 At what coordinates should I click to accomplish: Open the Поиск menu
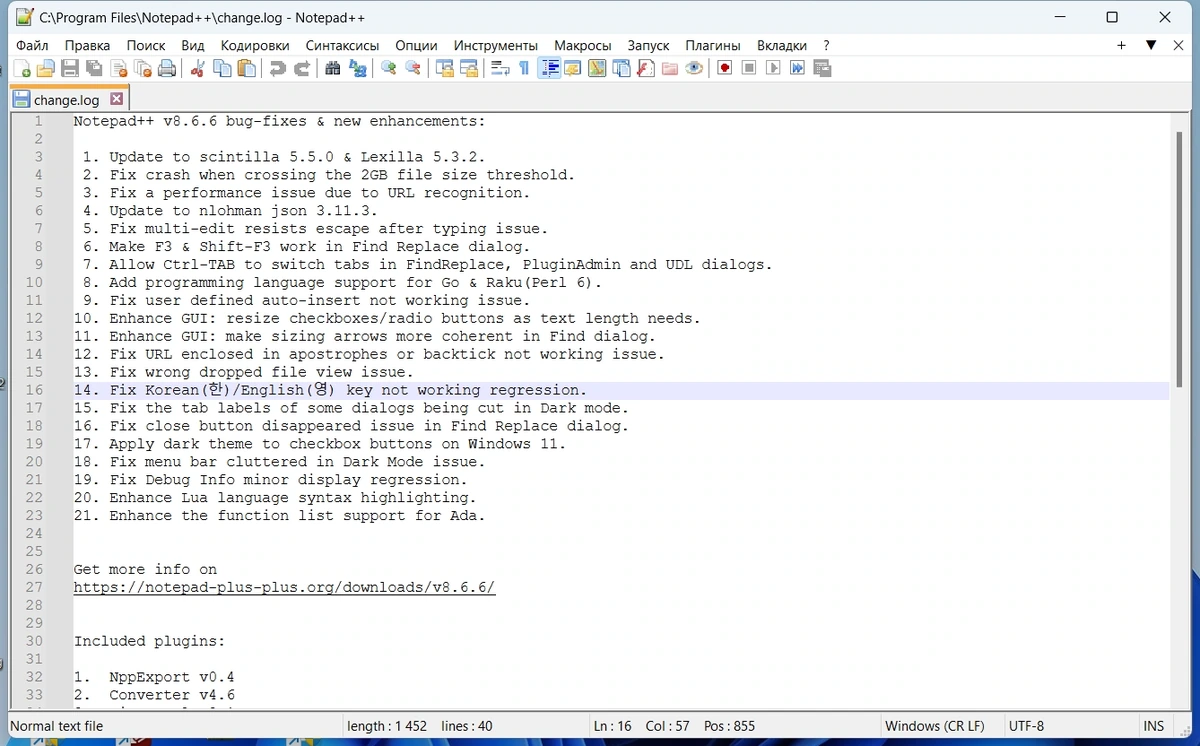click(x=146, y=45)
